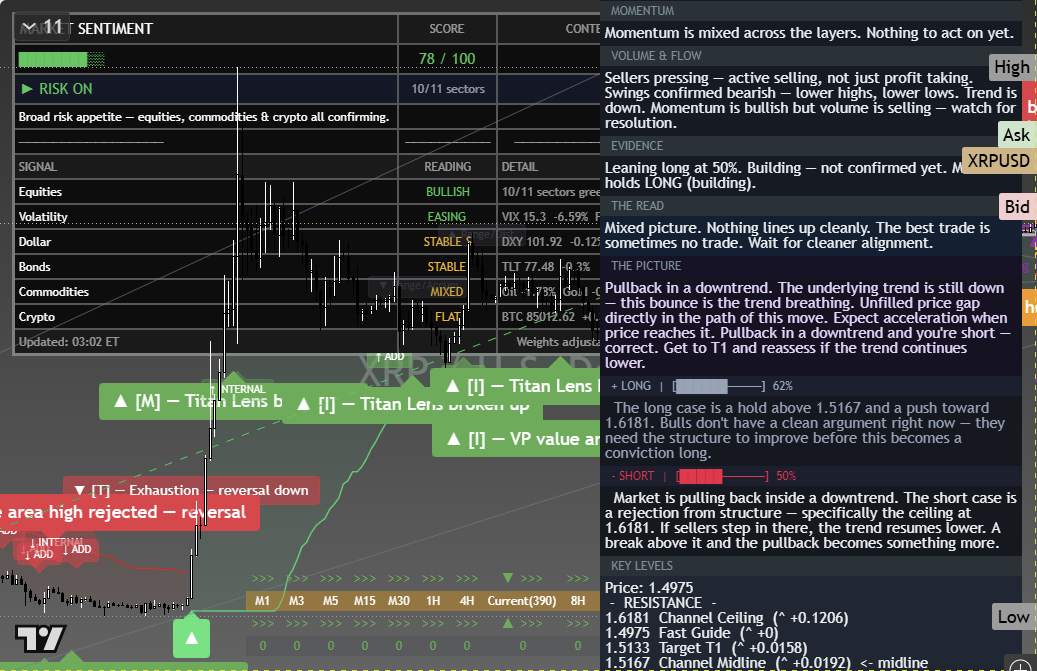Click the up triangle below Current(390)
Screen dimensions: 1037x671
tap(508, 623)
